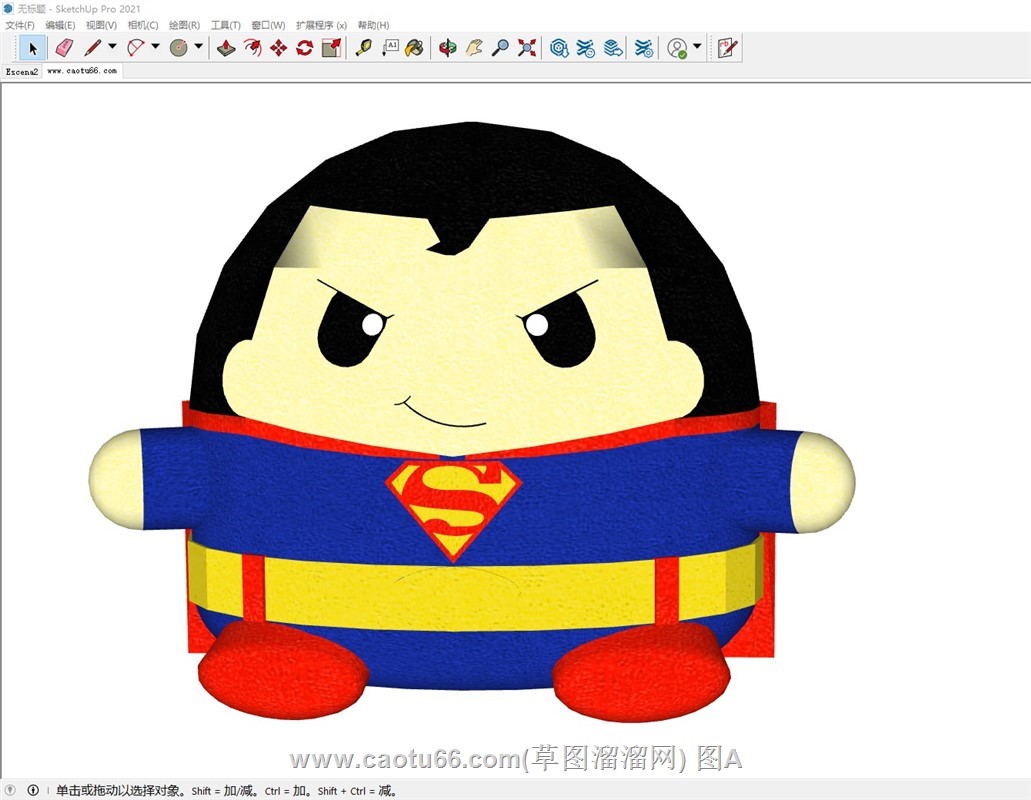Open the Ruby code editor icon
This screenshot has height=800, width=1031.
click(727, 48)
